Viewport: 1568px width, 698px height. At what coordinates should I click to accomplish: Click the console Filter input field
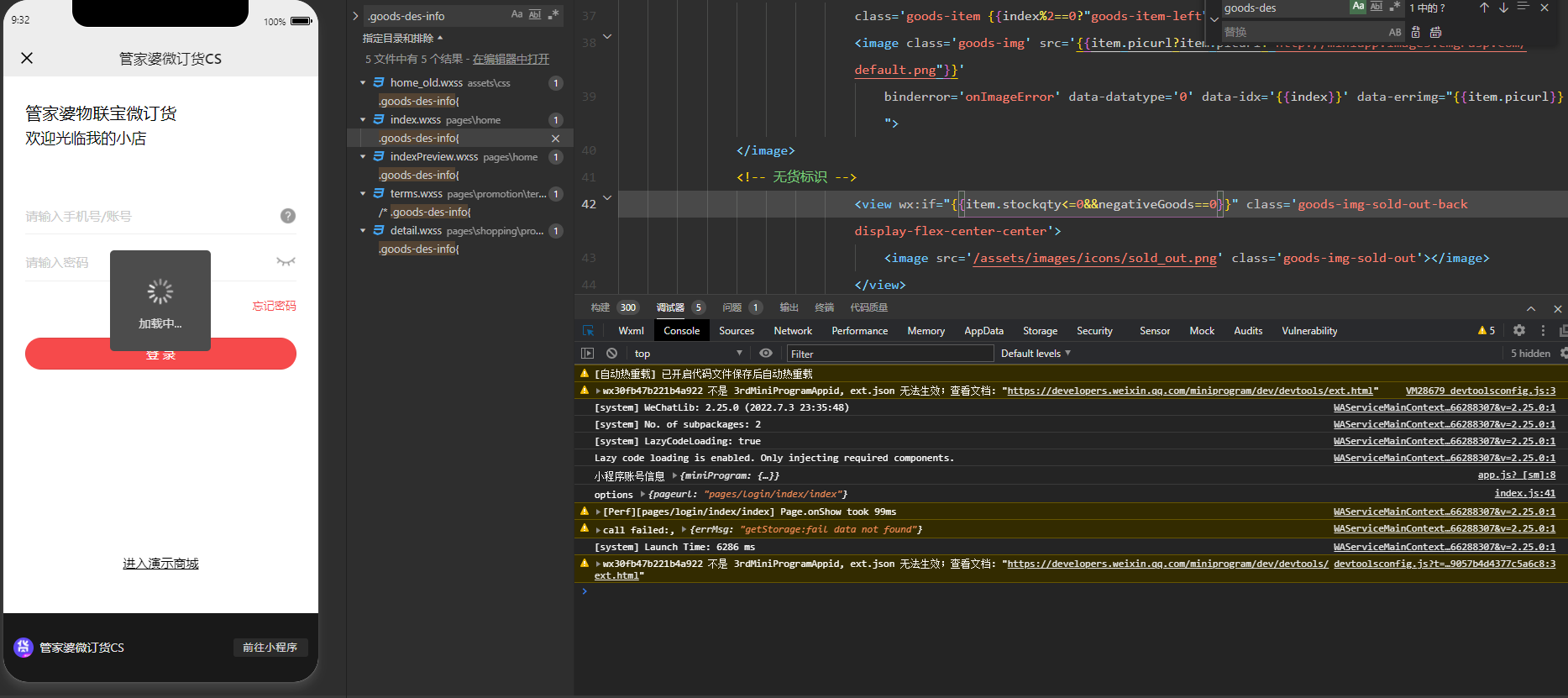coord(889,354)
